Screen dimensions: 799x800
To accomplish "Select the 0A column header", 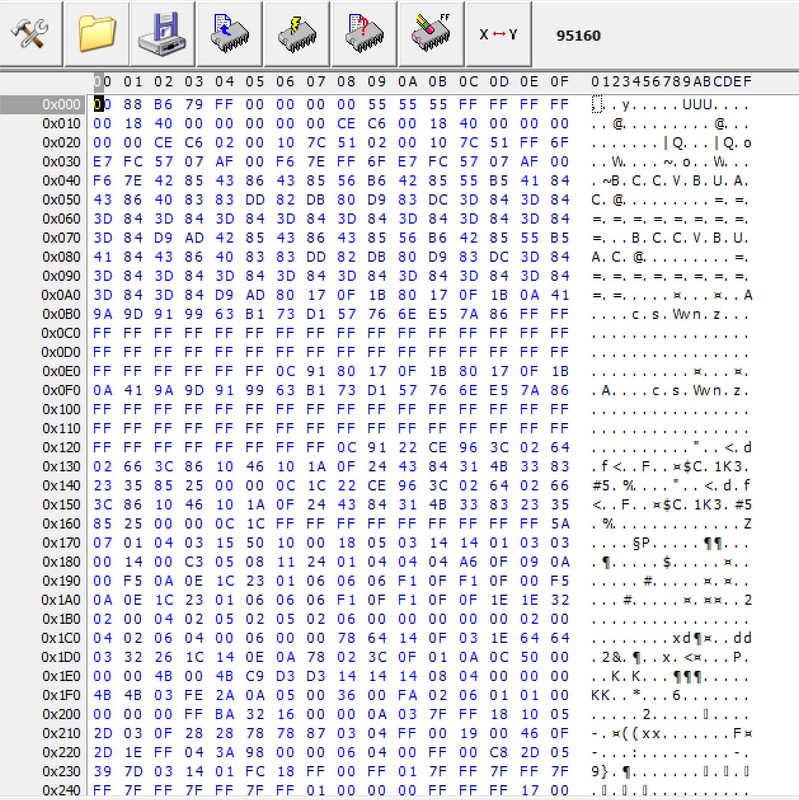I will click(x=407, y=82).
